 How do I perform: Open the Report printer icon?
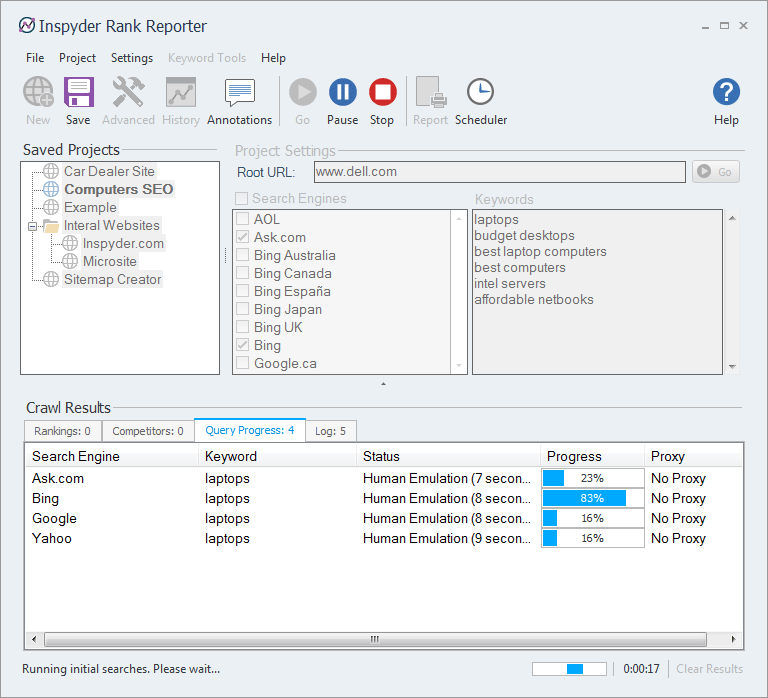click(430, 92)
